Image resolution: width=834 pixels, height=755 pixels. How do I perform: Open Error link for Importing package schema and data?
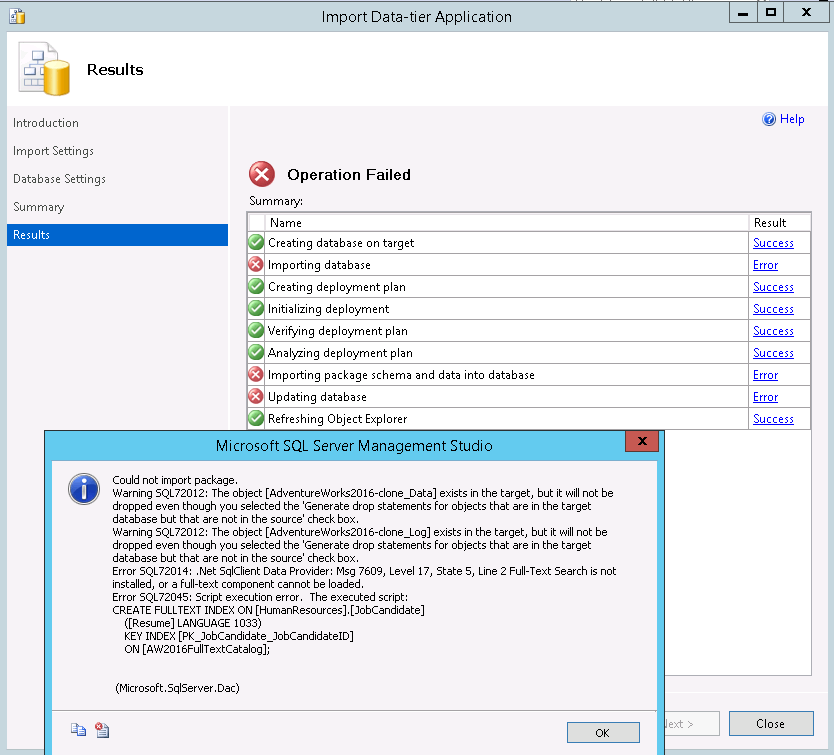(x=765, y=375)
